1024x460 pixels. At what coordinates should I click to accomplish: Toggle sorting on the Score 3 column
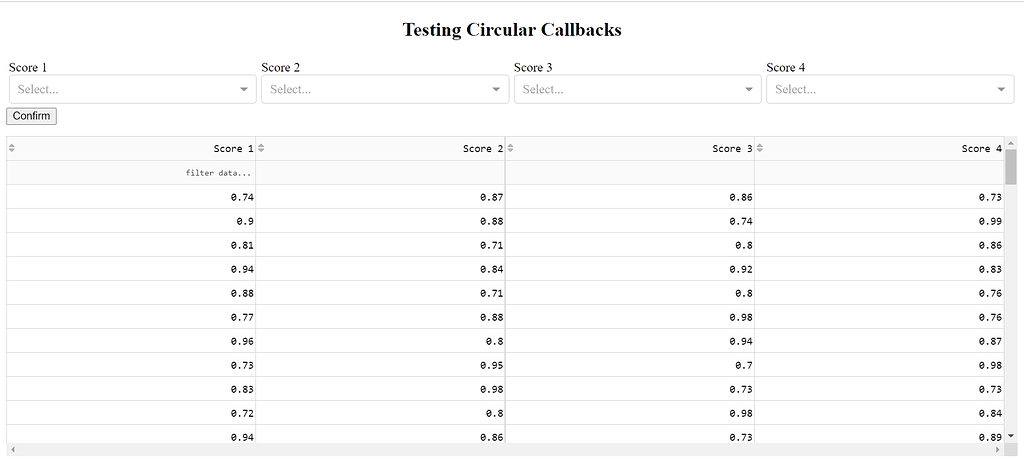tap(511, 148)
